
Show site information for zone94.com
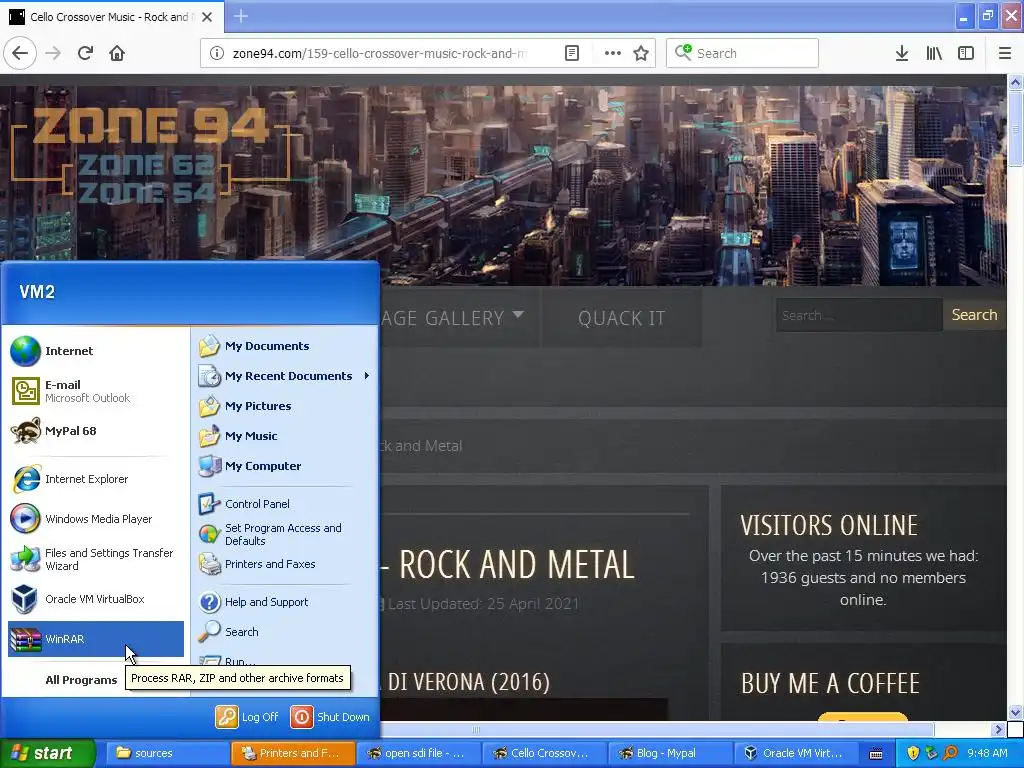coord(216,54)
